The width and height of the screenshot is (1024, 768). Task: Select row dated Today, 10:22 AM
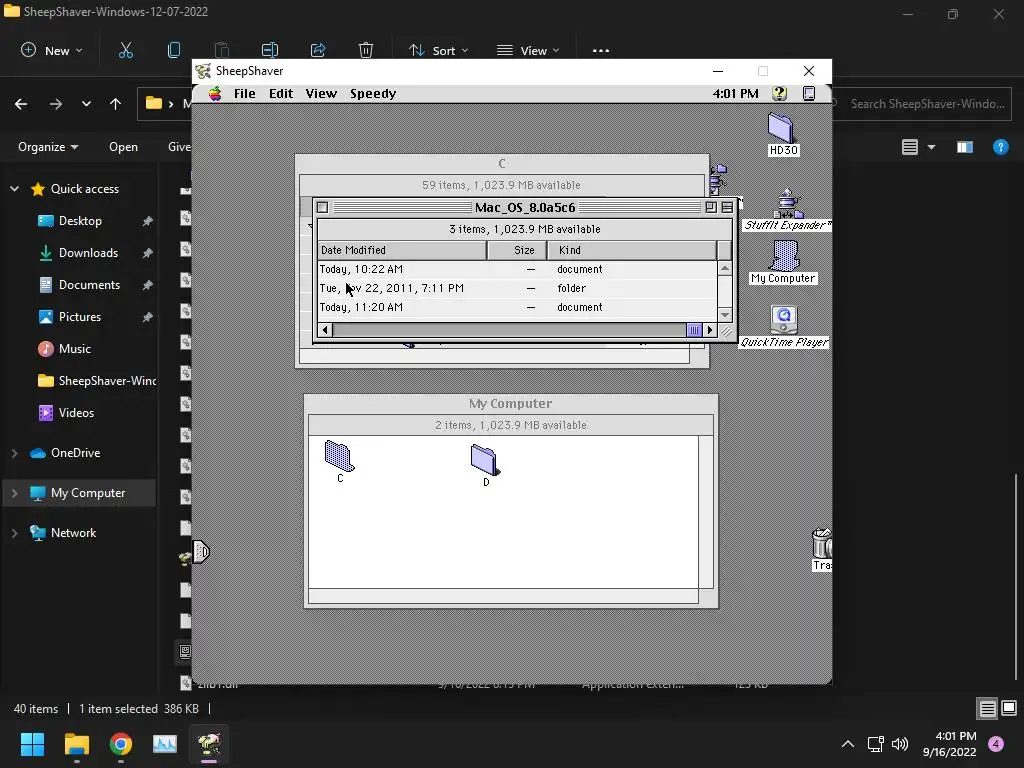pyautogui.click(x=517, y=269)
